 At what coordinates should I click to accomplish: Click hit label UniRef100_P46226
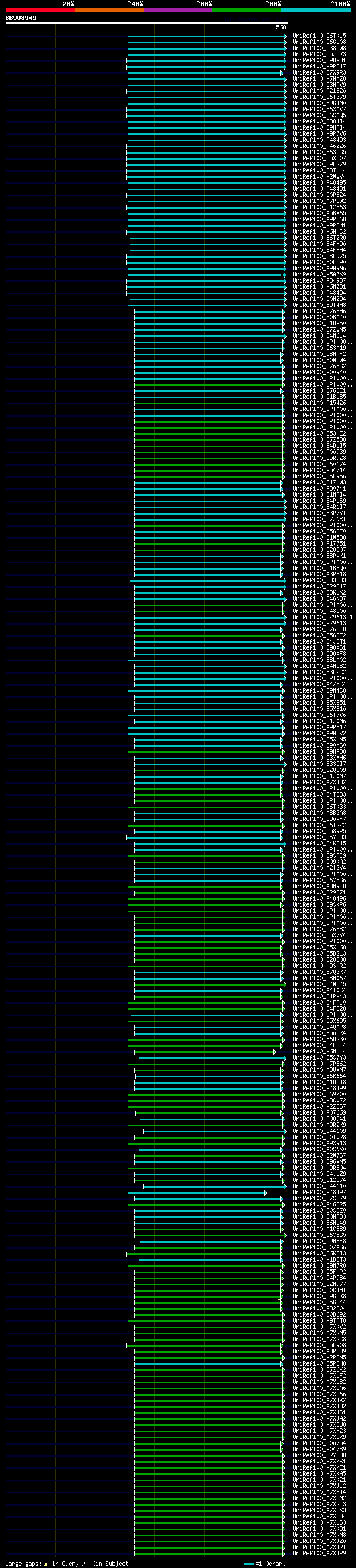pos(319,146)
